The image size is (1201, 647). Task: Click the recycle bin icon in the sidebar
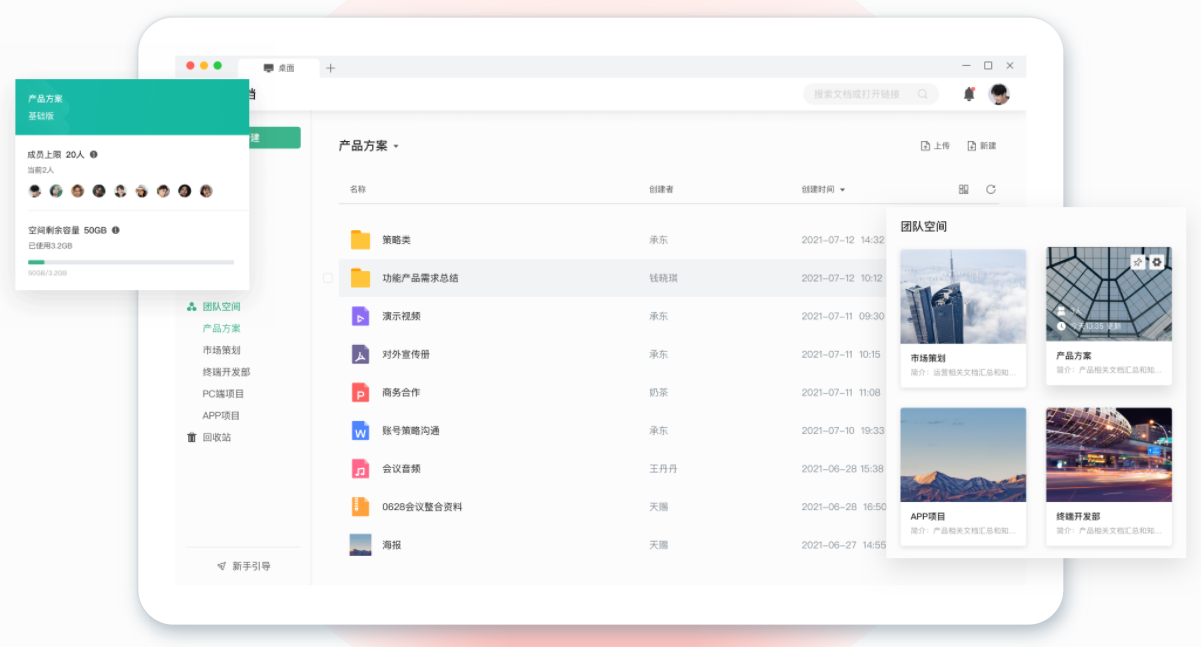(x=192, y=437)
